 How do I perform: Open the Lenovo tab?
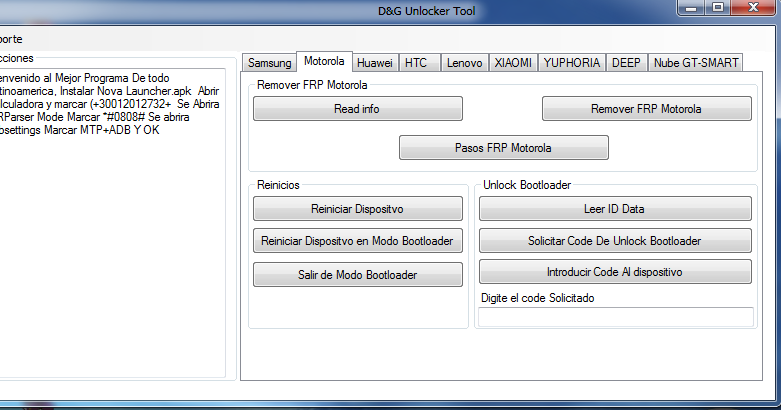[464, 63]
